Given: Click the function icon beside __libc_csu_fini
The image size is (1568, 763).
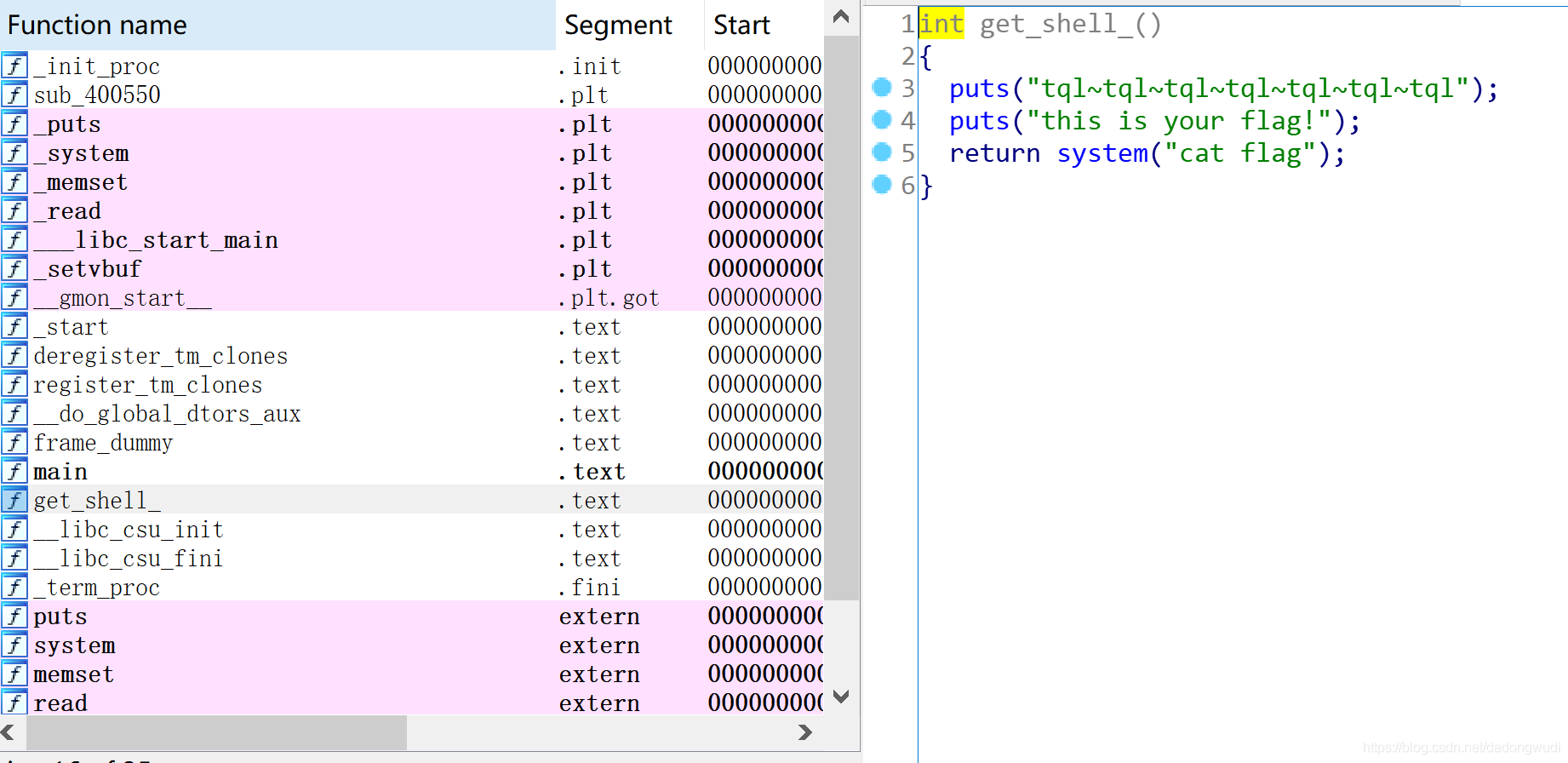Looking at the screenshot, I should (14, 558).
